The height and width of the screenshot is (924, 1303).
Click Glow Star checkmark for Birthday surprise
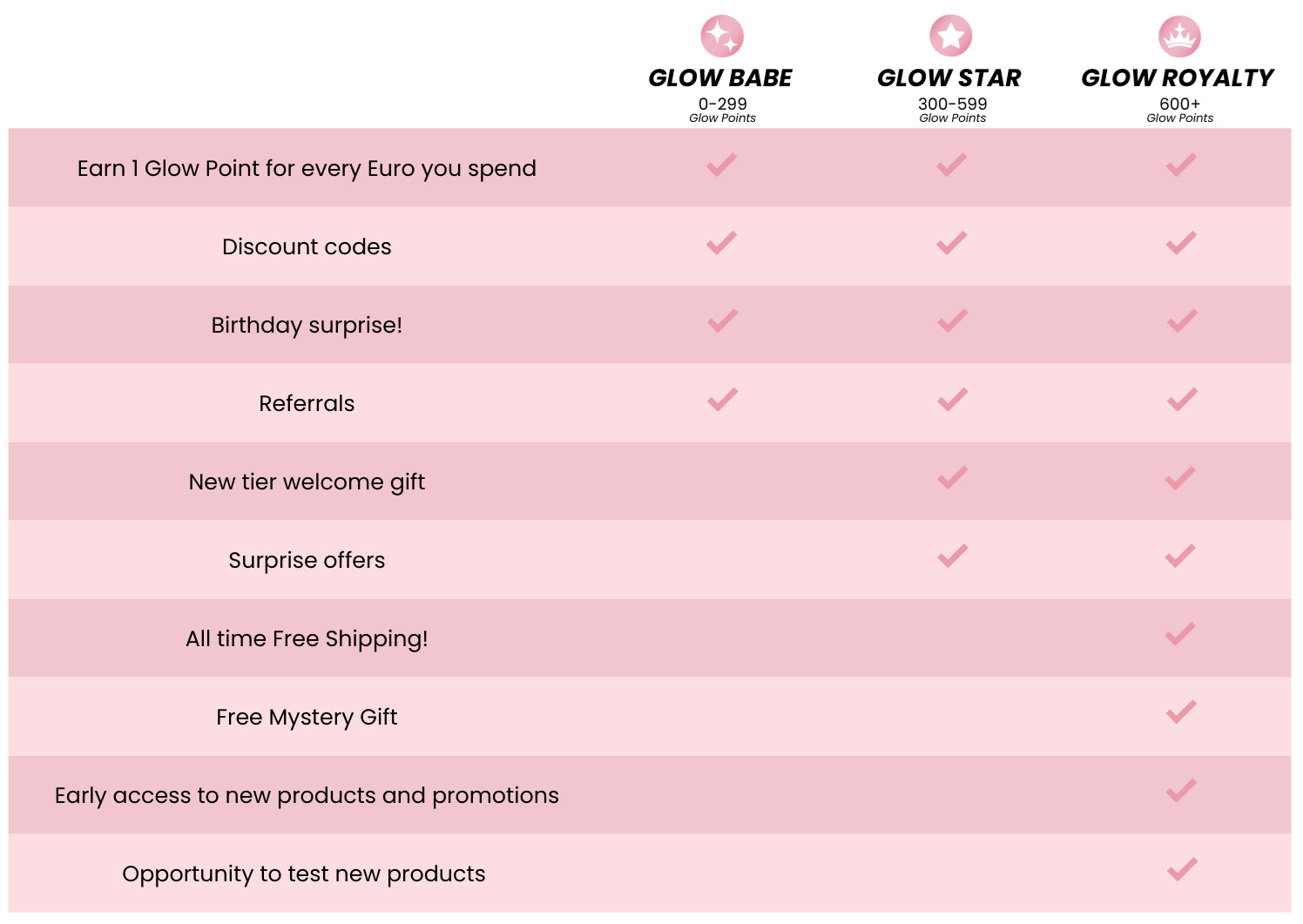[952, 321]
